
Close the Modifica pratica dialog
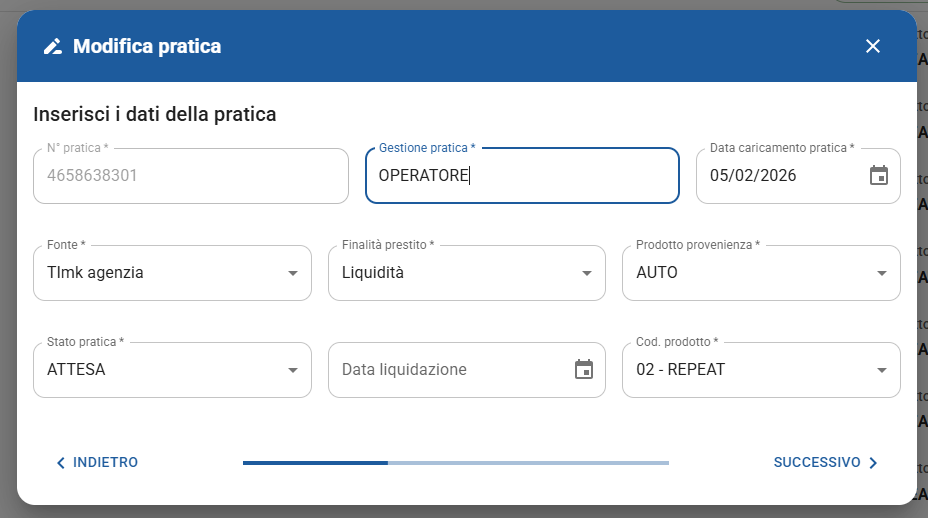(872, 46)
